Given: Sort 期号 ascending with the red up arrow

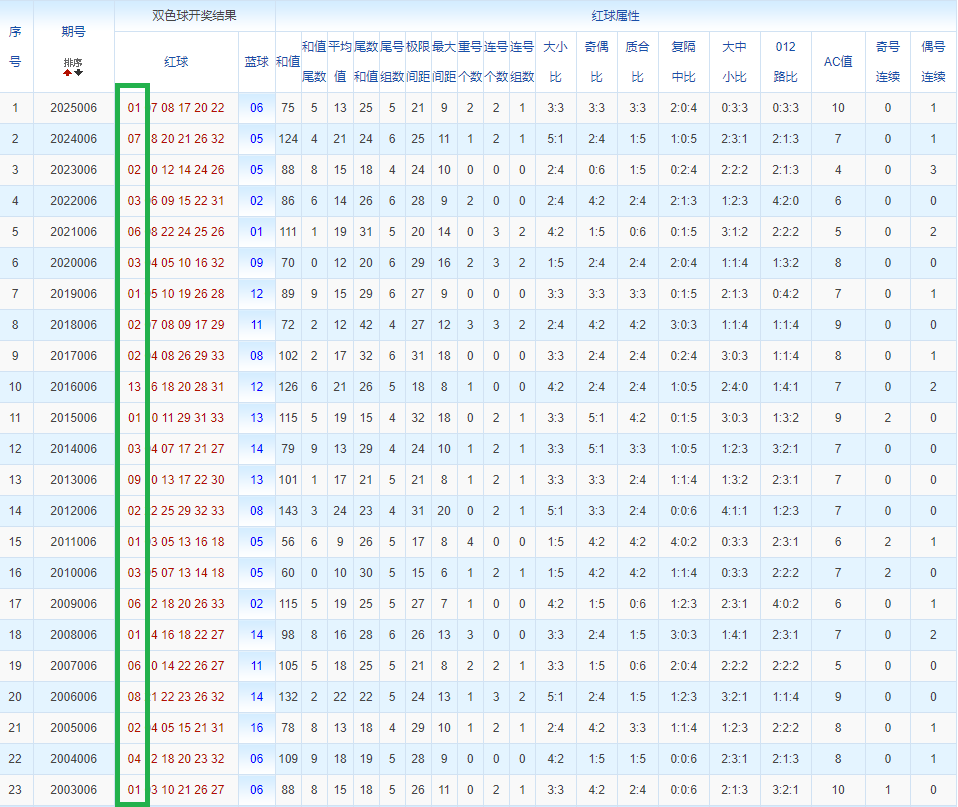Looking at the screenshot, I should click(67, 73).
